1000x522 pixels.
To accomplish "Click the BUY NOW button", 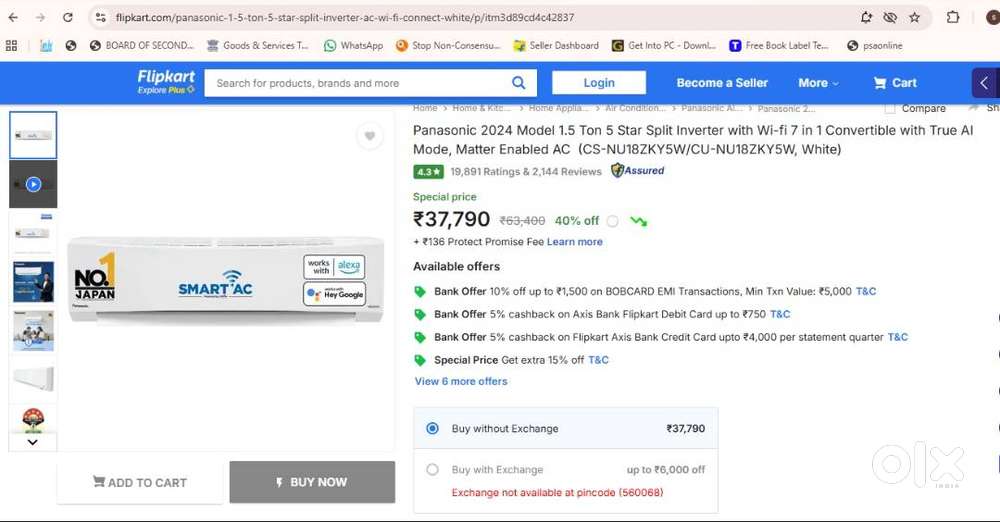I will tap(312, 482).
